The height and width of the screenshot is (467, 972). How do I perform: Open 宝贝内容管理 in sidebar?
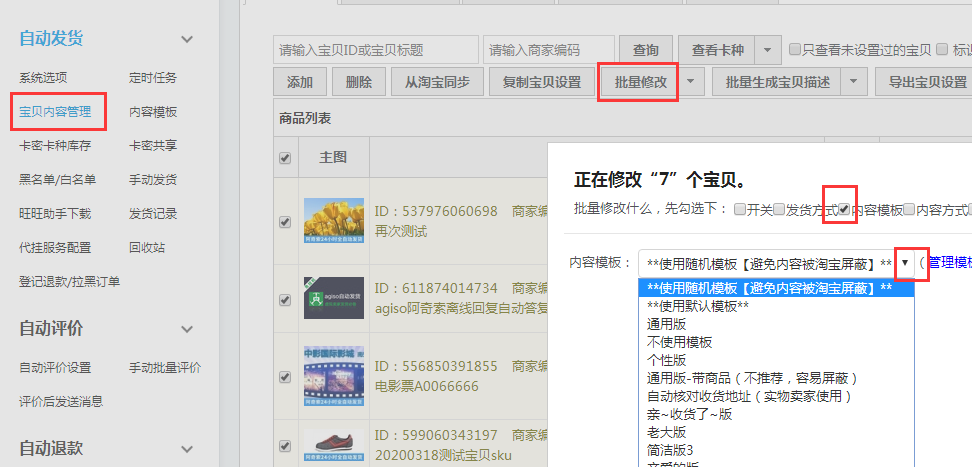(55, 112)
